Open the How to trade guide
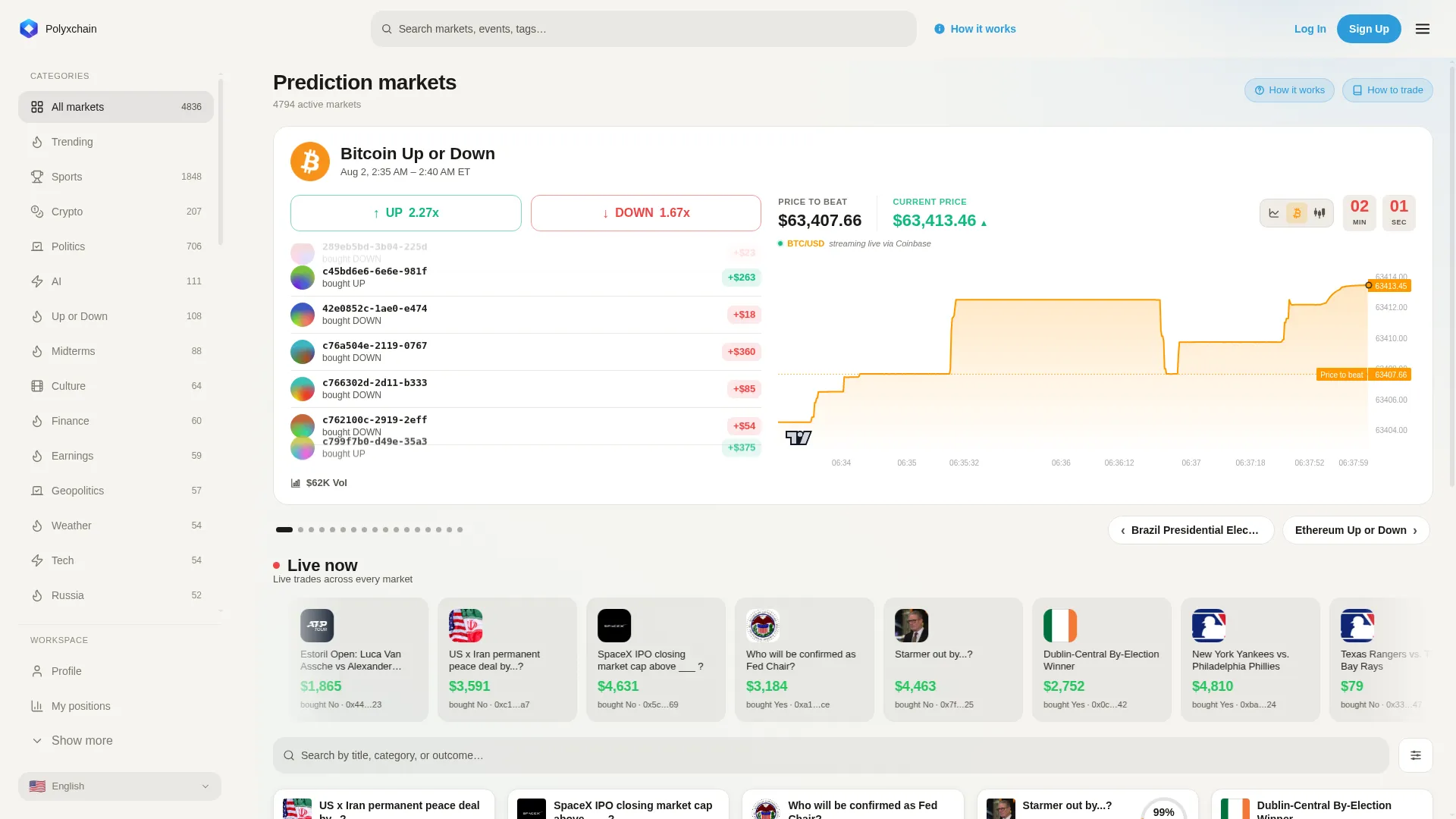 point(1388,90)
